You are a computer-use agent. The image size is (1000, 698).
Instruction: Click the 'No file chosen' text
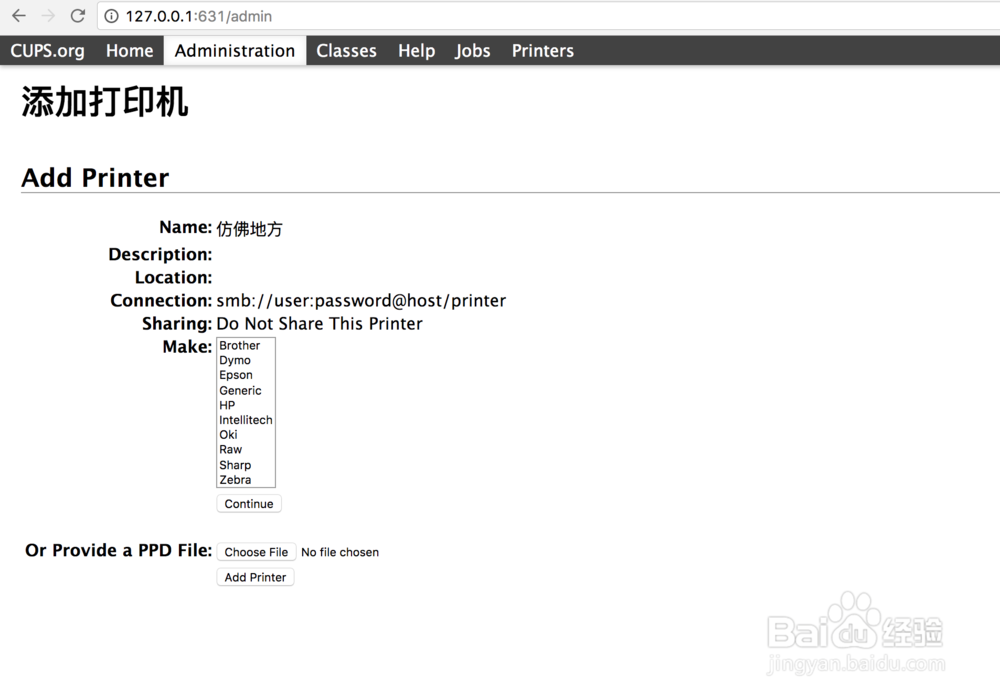(340, 552)
